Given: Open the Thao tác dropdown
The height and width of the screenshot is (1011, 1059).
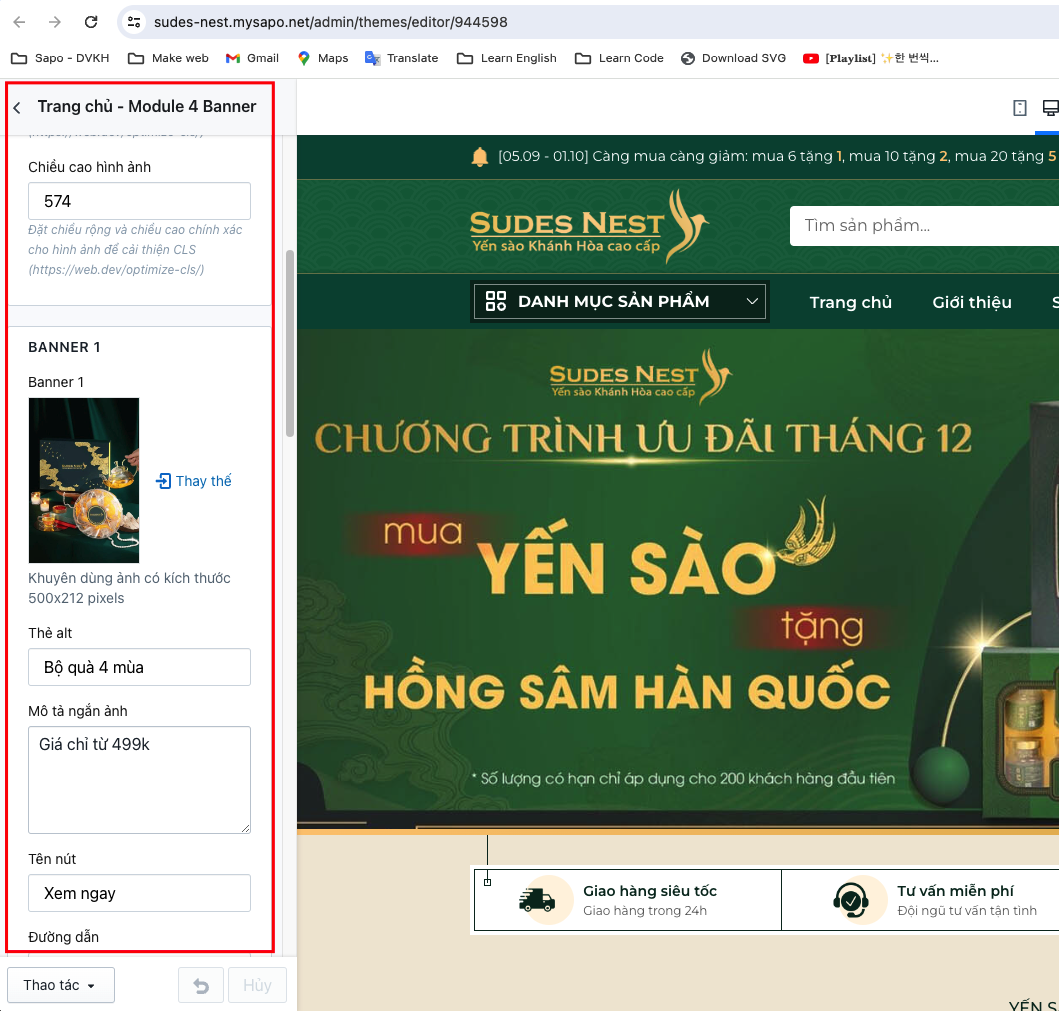Looking at the screenshot, I should pos(61,985).
